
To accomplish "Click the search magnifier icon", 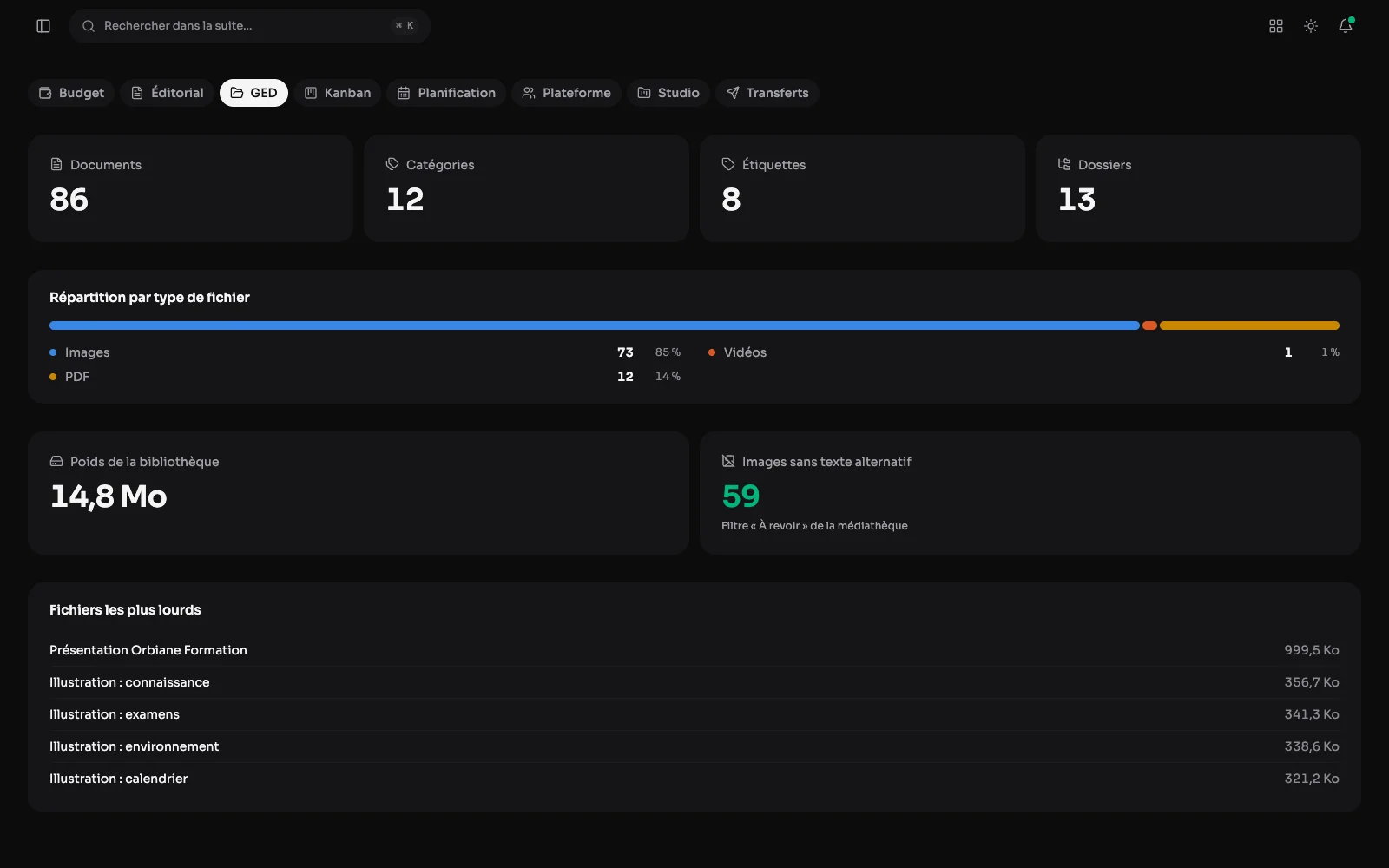I will 89,26.
